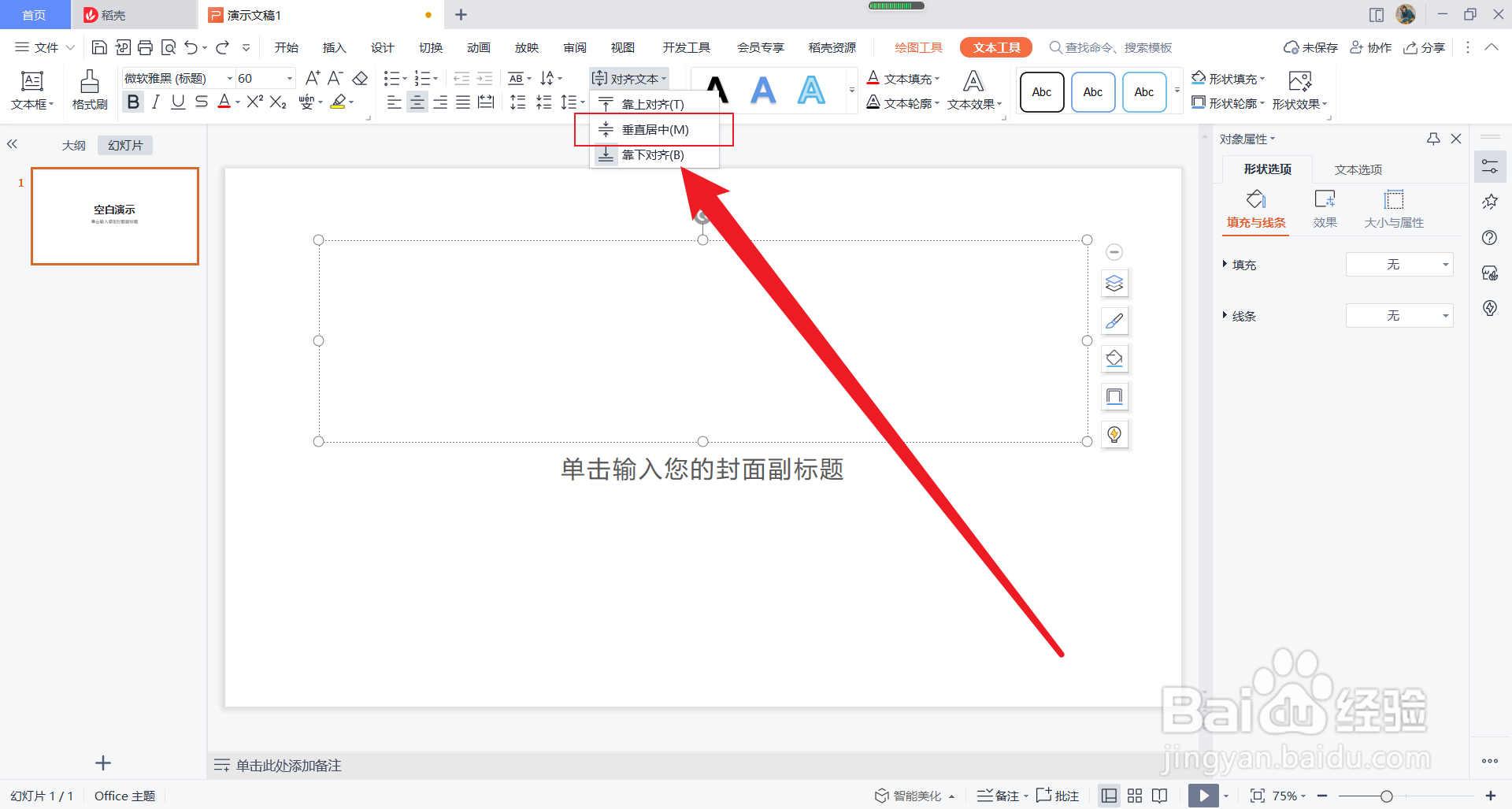
Task: Open the font size 60 dropdown
Action: click(x=290, y=78)
